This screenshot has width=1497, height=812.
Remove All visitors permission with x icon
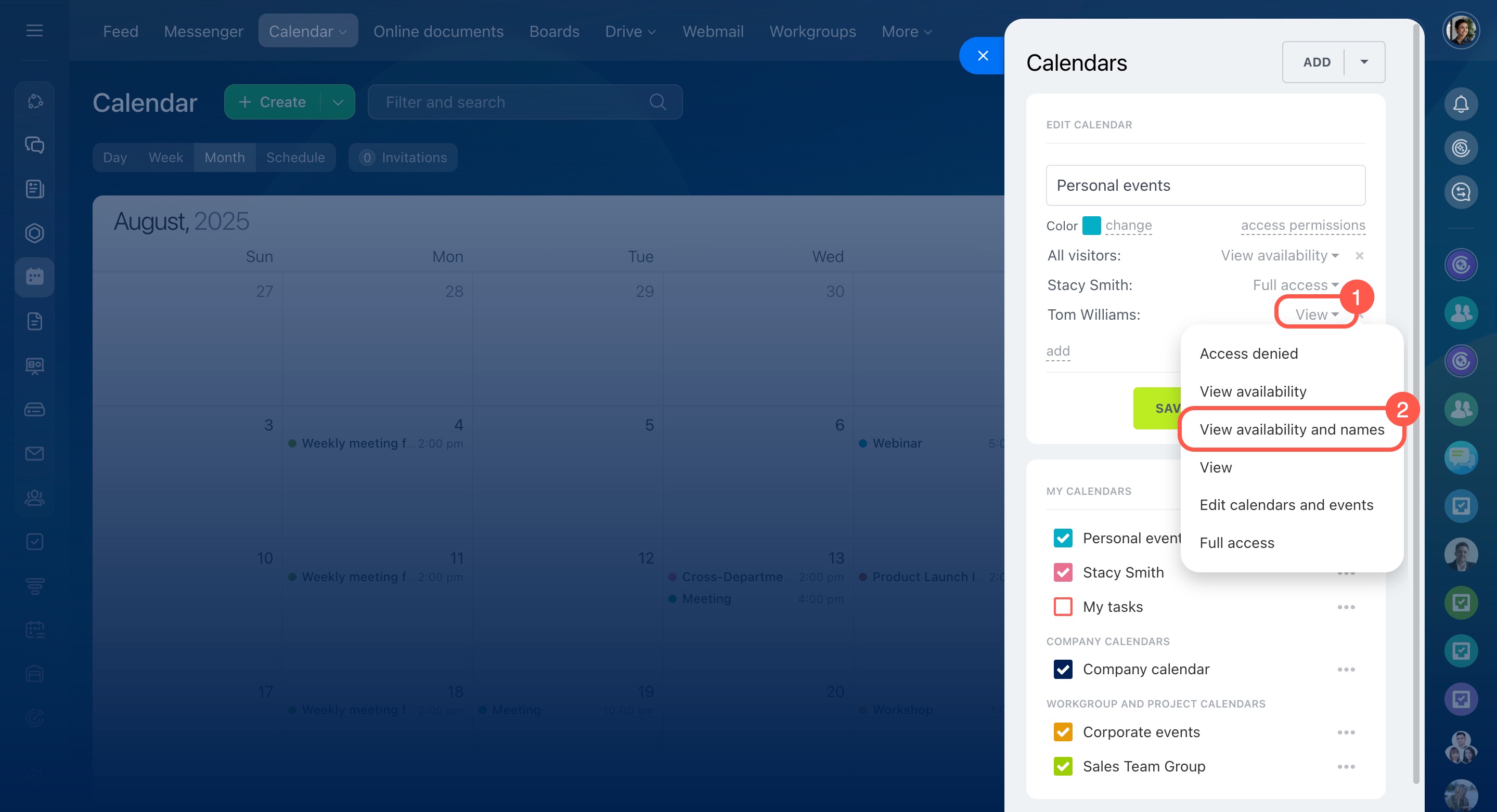pos(1359,256)
